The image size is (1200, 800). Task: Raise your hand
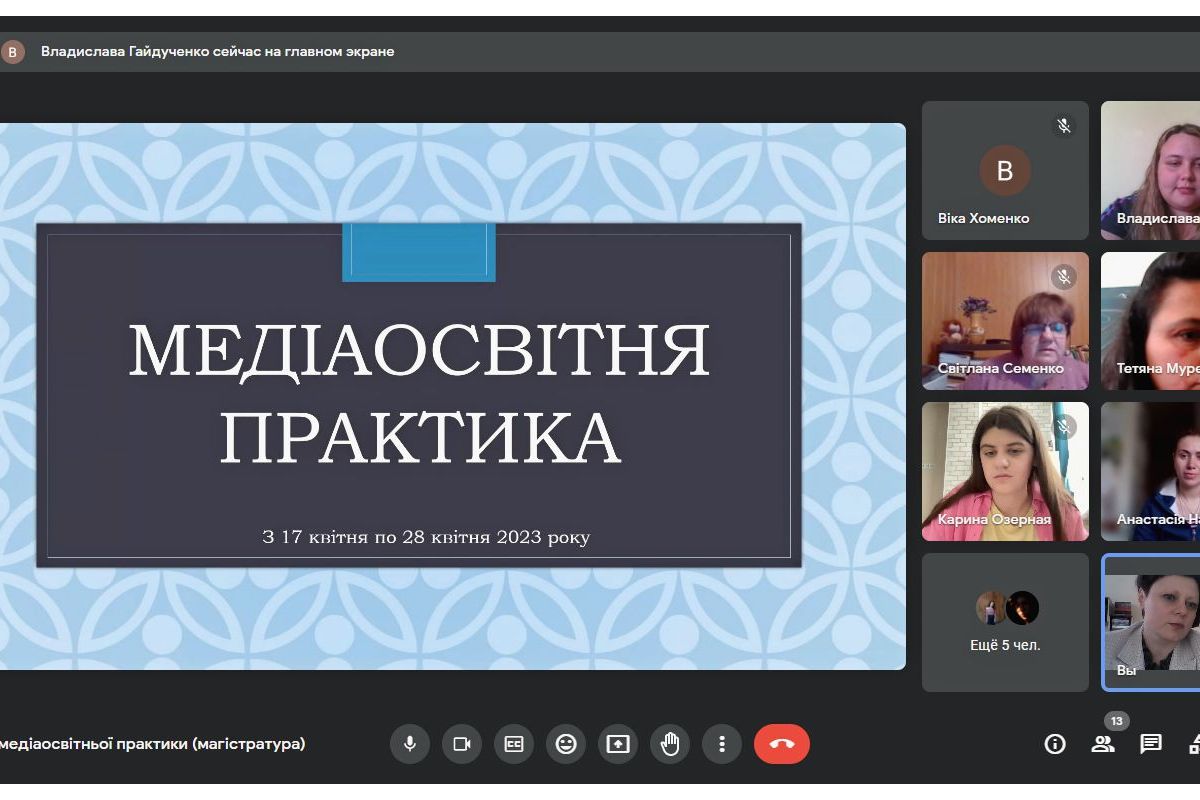(670, 744)
